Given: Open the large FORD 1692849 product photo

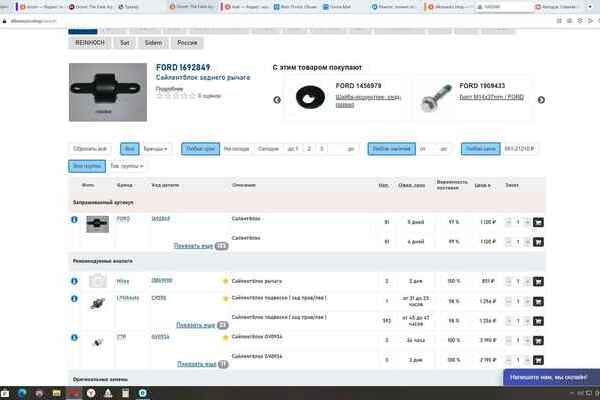Looking at the screenshot, I should 108,92.
